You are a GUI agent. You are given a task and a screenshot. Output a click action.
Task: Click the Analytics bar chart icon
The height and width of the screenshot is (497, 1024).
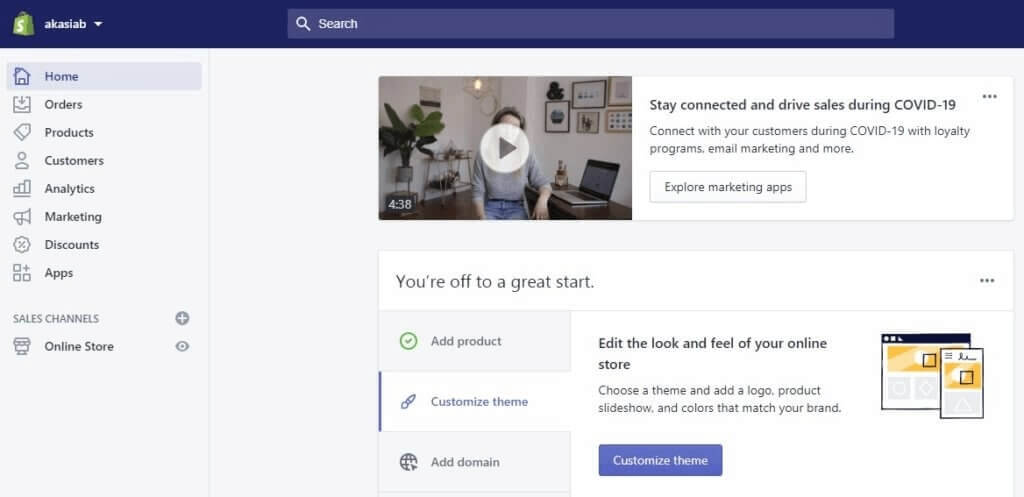coord(22,188)
